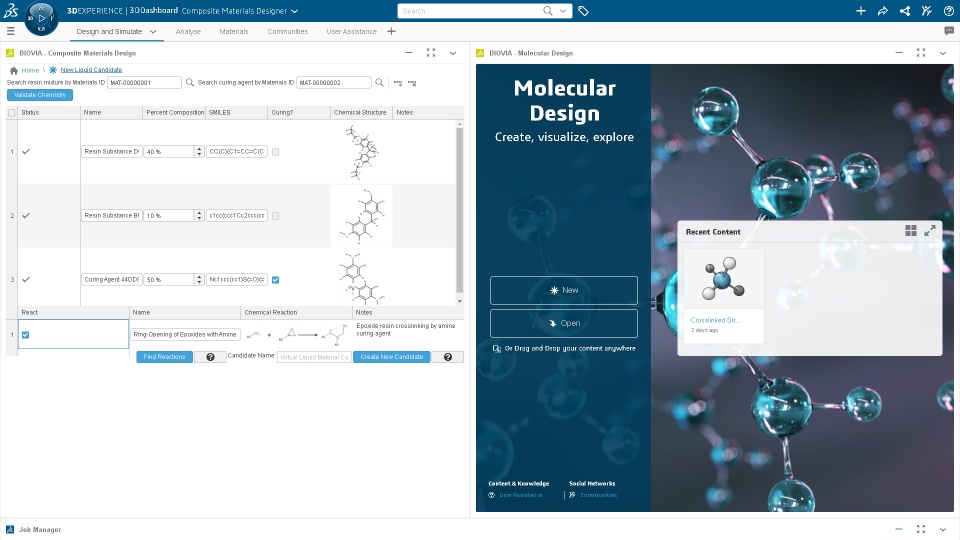Maximize the Composite Materials Design widget
The width and height of the screenshot is (960, 540).
point(431,53)
